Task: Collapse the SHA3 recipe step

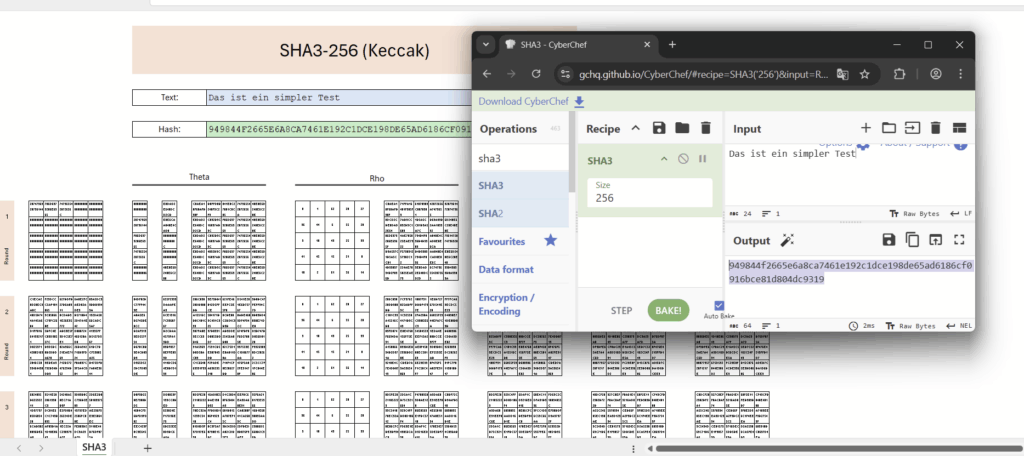Action: [664, 159]
